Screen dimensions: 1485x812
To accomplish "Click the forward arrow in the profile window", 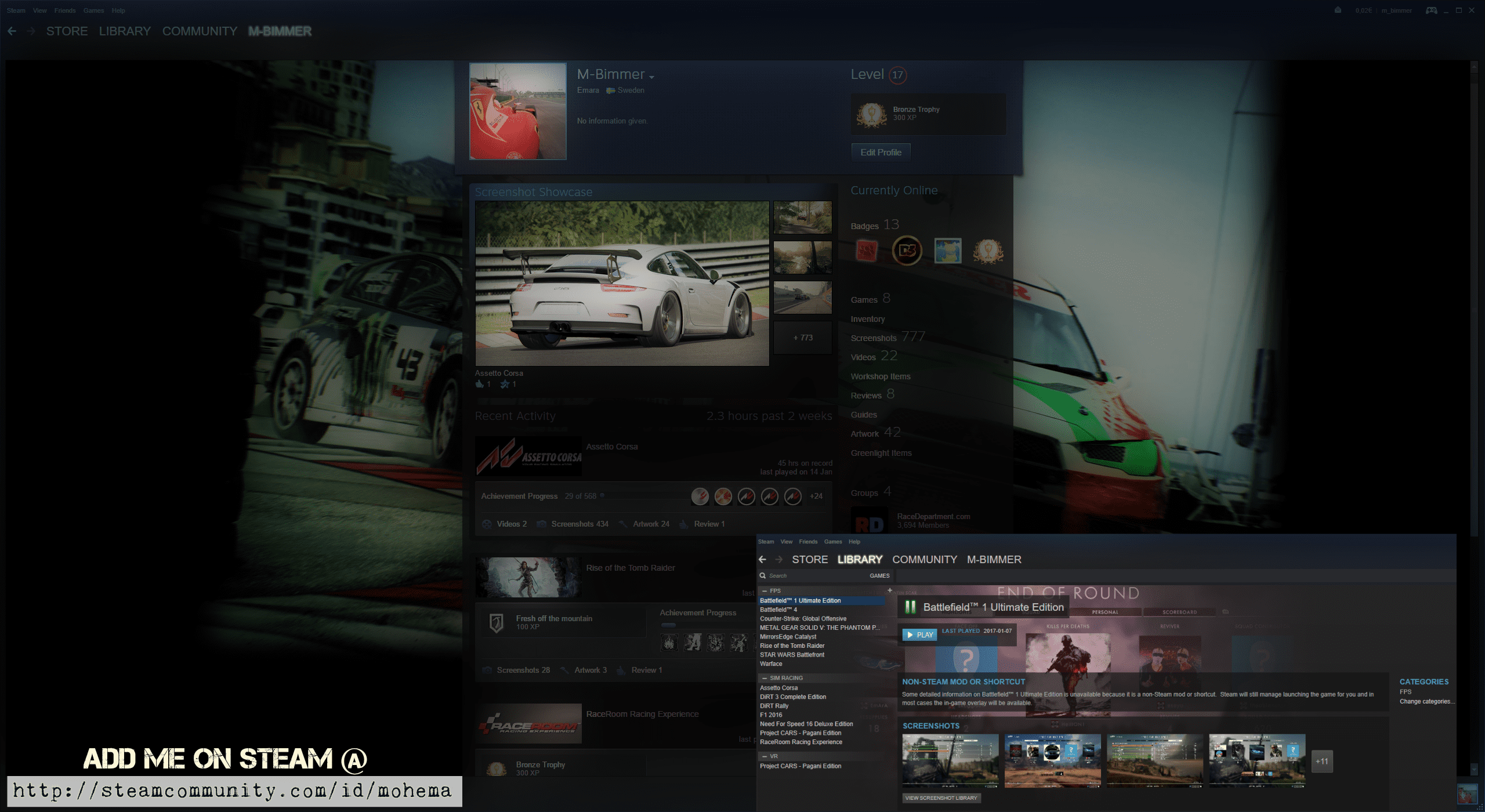I will tap(31, 31).
